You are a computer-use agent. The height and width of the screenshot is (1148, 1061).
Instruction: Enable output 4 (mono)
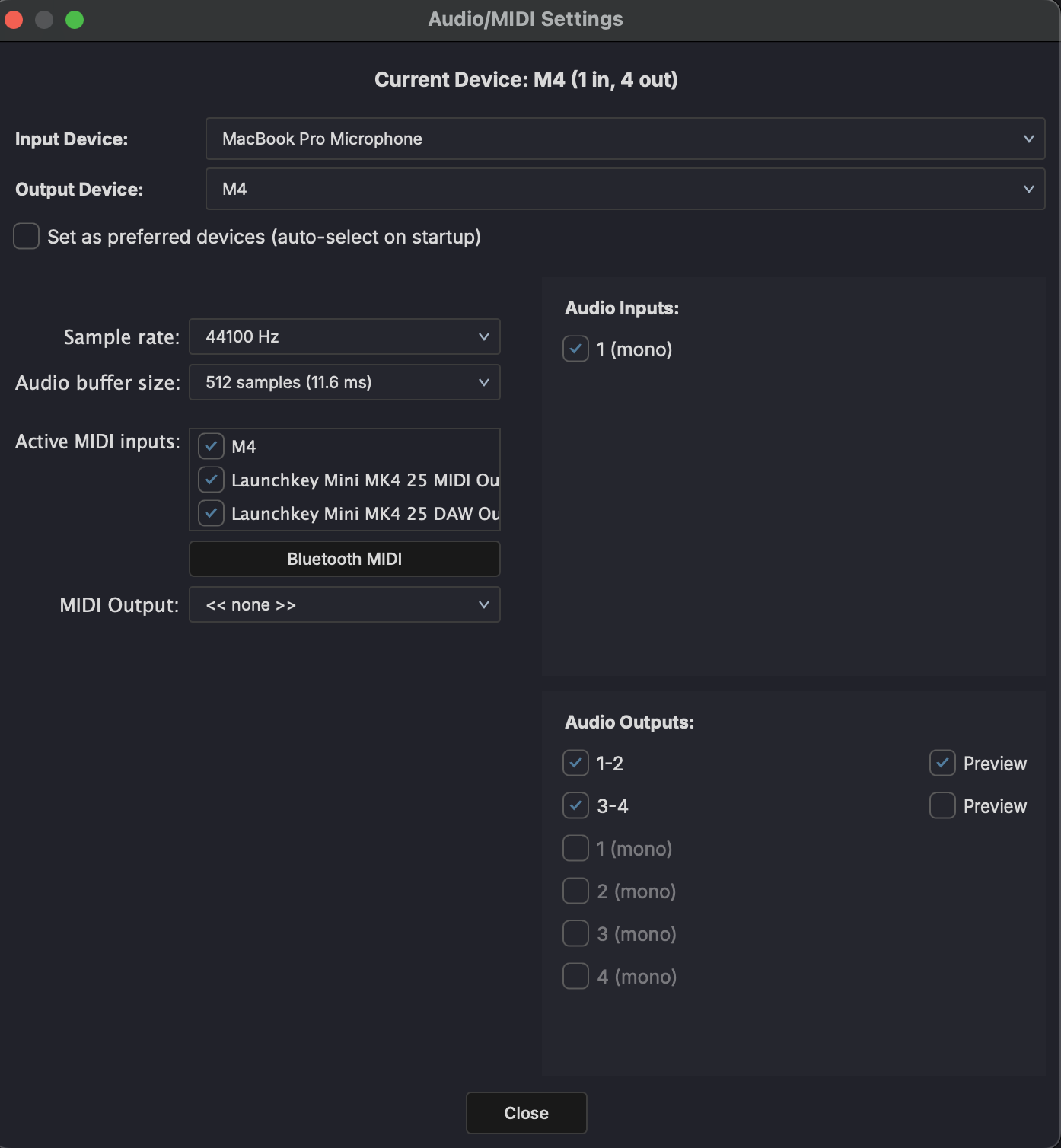point(575,975)
